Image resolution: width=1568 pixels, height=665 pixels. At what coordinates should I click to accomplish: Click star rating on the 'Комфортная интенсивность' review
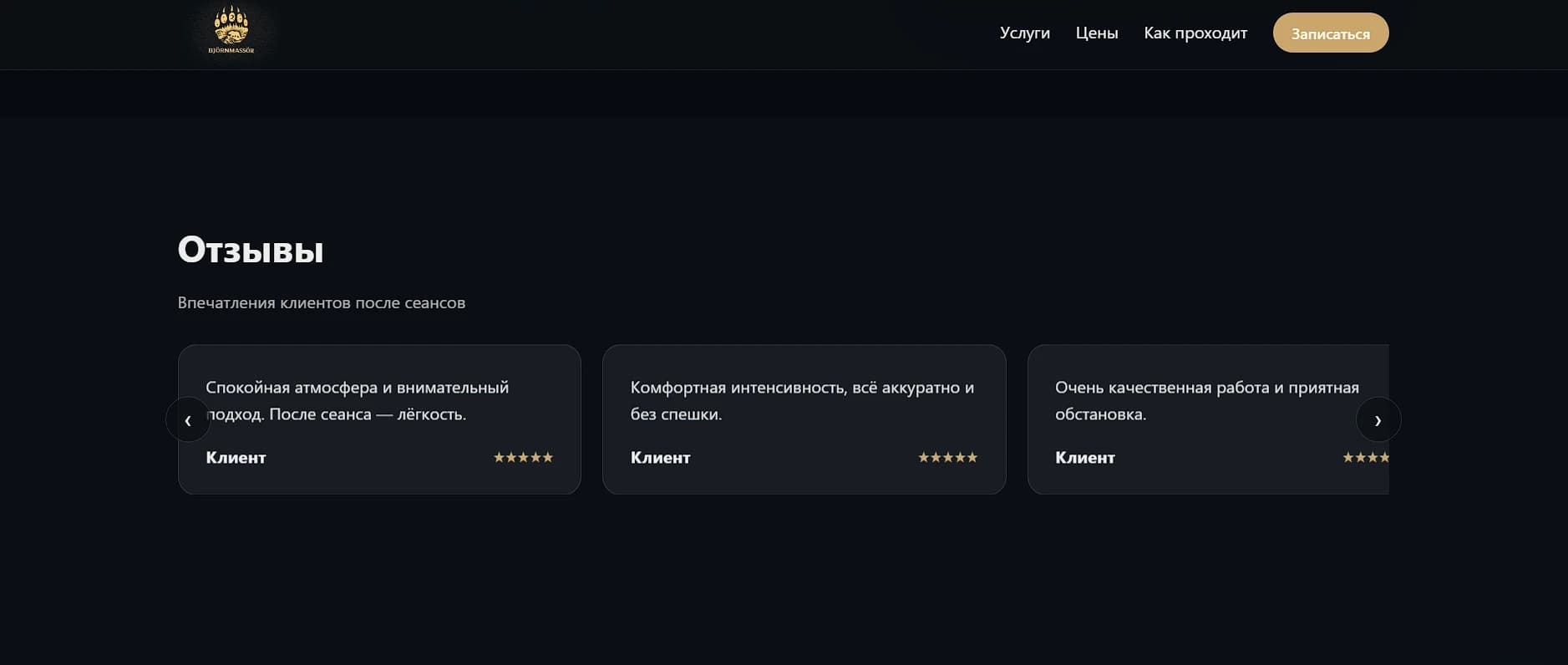coord(947,457)
